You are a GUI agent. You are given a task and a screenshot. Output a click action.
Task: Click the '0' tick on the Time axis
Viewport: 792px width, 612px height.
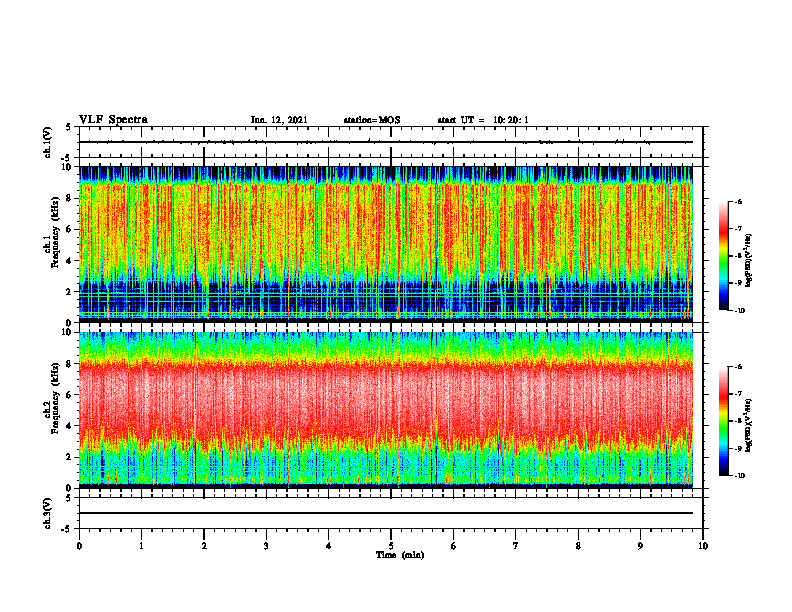click(79, 546)
